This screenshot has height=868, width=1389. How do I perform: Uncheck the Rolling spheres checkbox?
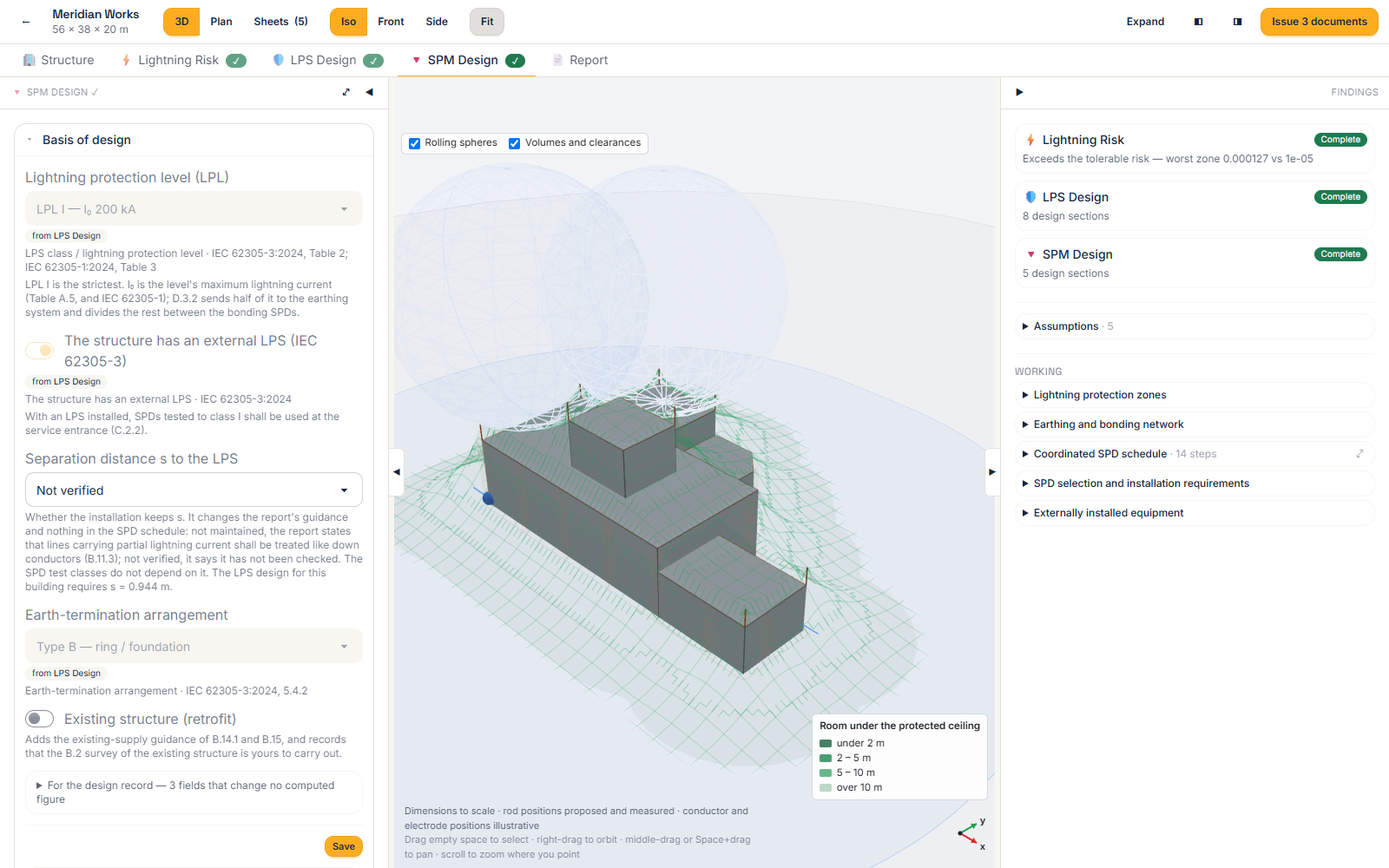tap(415, 143)
